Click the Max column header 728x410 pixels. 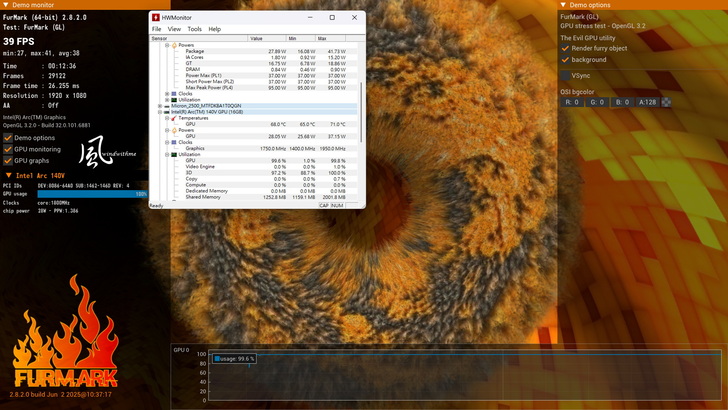pyautogui.click(x=322, y=38)
